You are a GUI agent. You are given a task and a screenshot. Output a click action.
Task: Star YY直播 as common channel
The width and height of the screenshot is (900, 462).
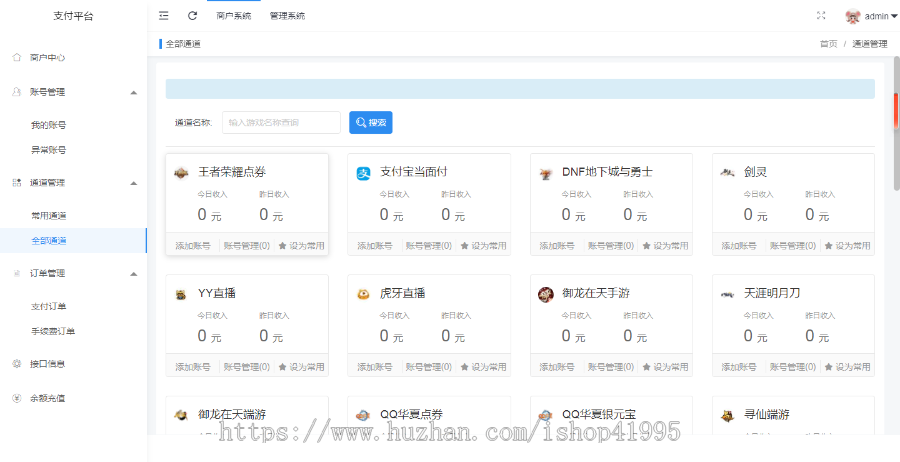pos(301,367)
